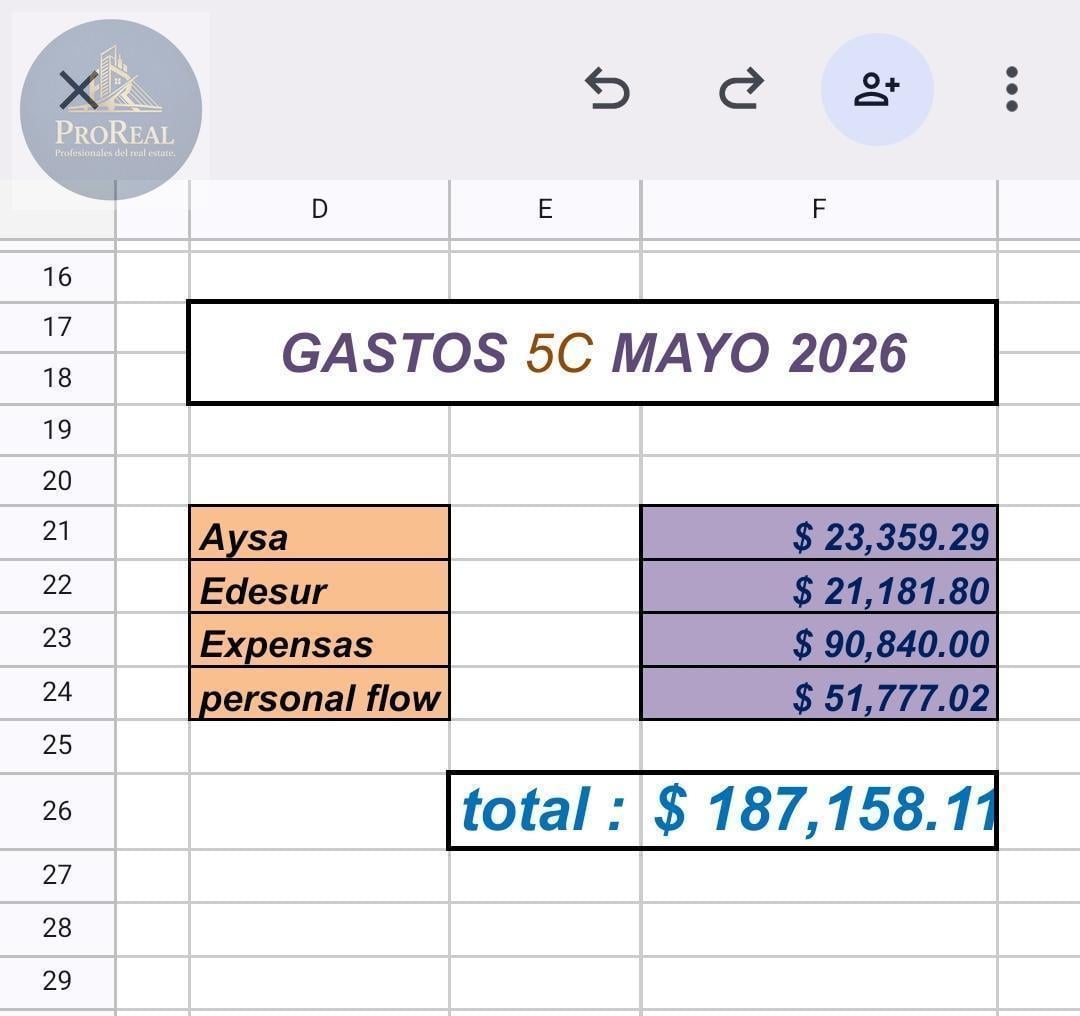Viewport: 1080px width, 1016px height.
Task: Select row 18 header
Action: point(57,379)
